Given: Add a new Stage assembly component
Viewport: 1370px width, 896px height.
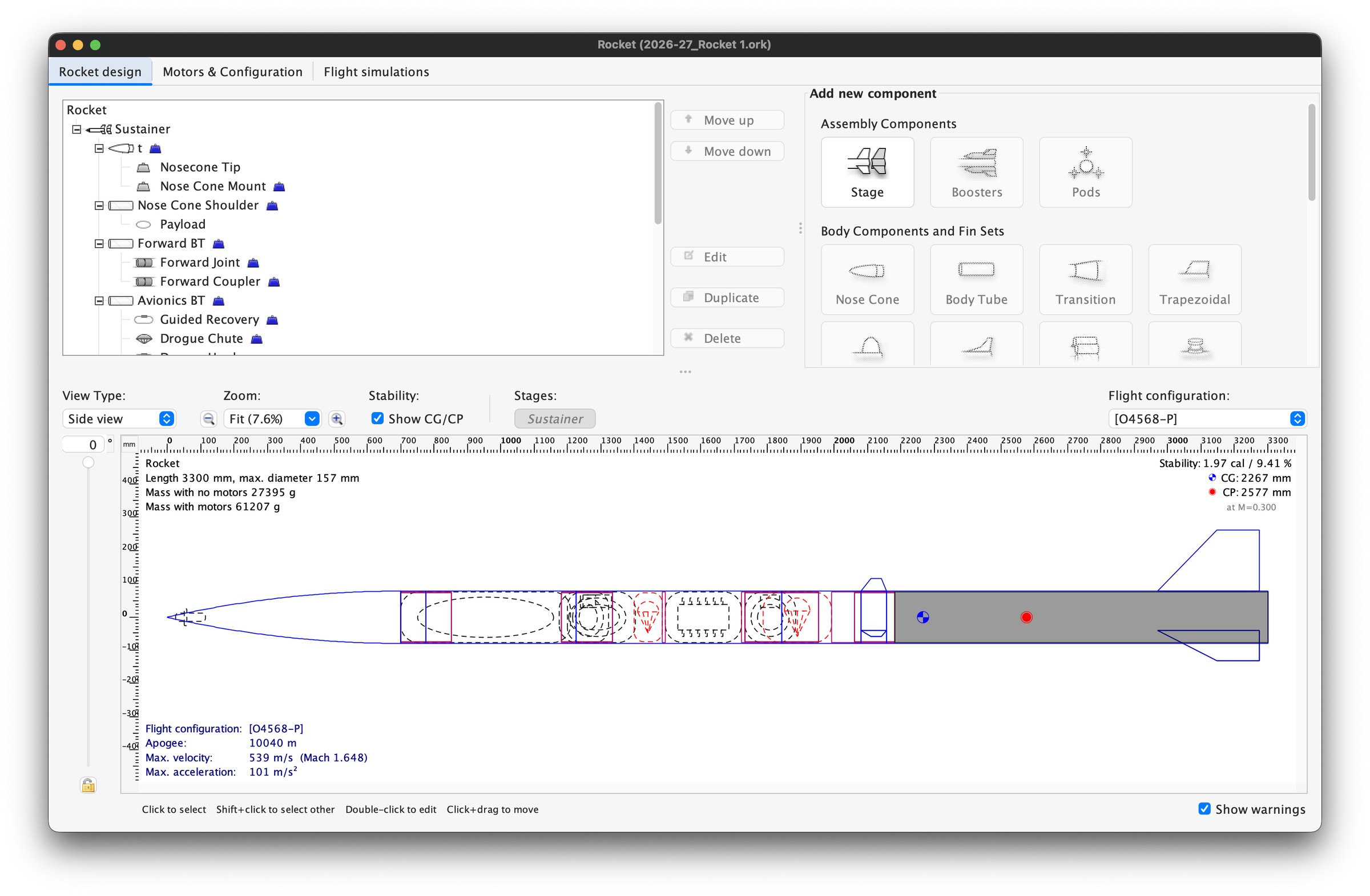Looking at the screenshot, I should (867, 171).
